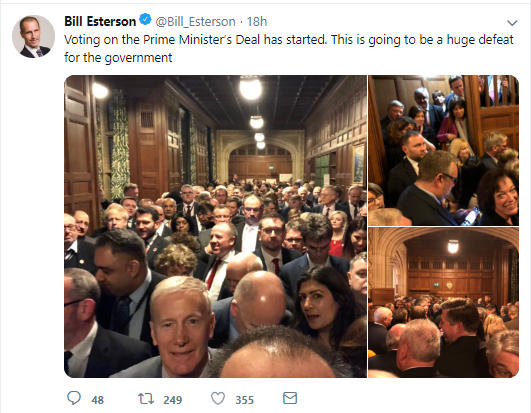Image resolution: width=531 pixels, height=413 pixels.
Task: Click the 249 retweets count
Action: [x=173, y=400]
